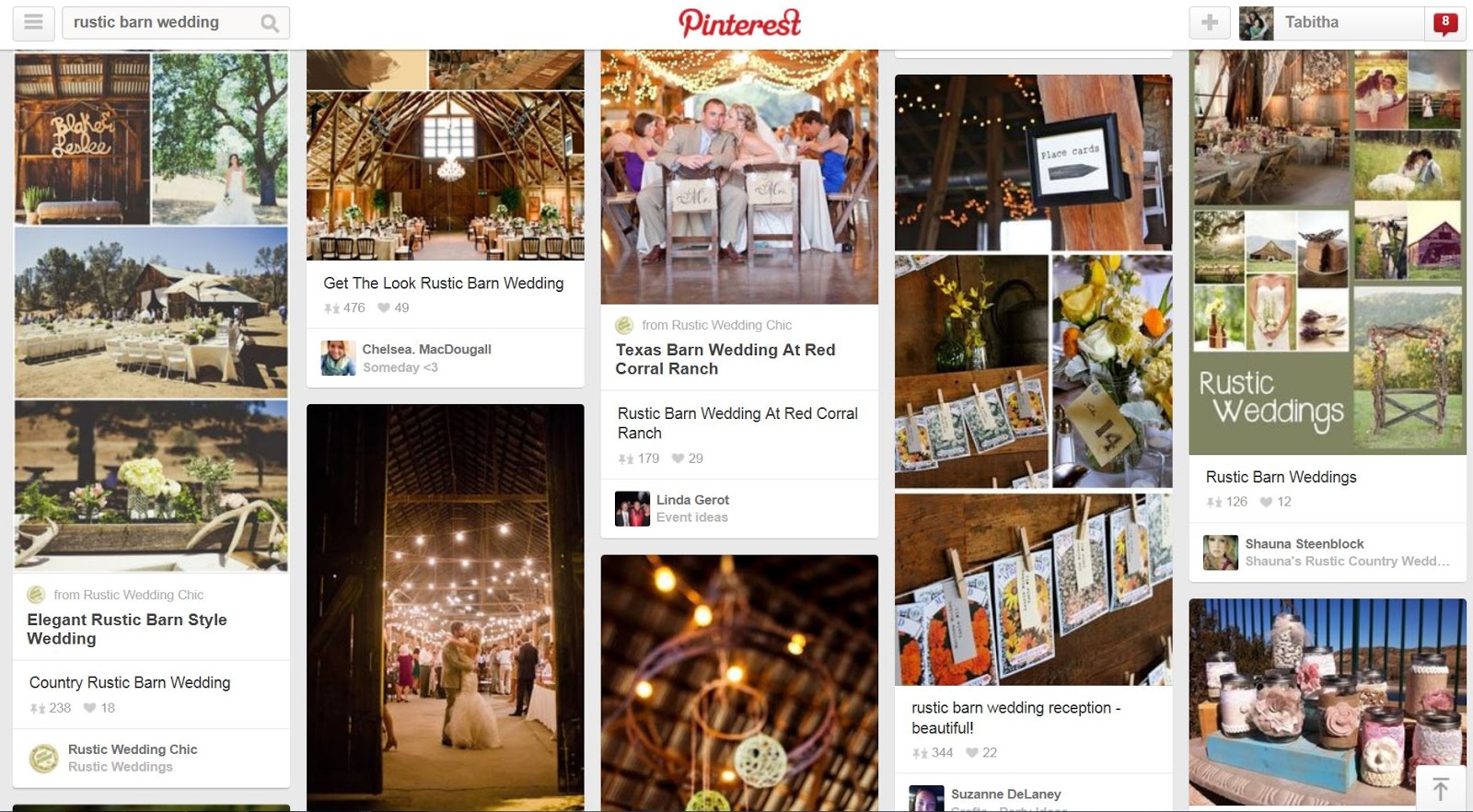Click the plus add pin button
1473x812 pixels.
coord(1210,23)
